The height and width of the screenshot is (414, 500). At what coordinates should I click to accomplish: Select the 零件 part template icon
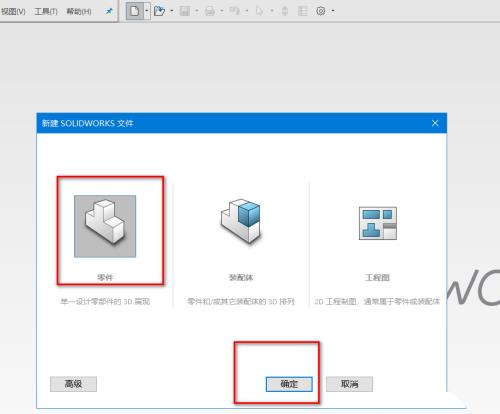(x=105, y=226)
